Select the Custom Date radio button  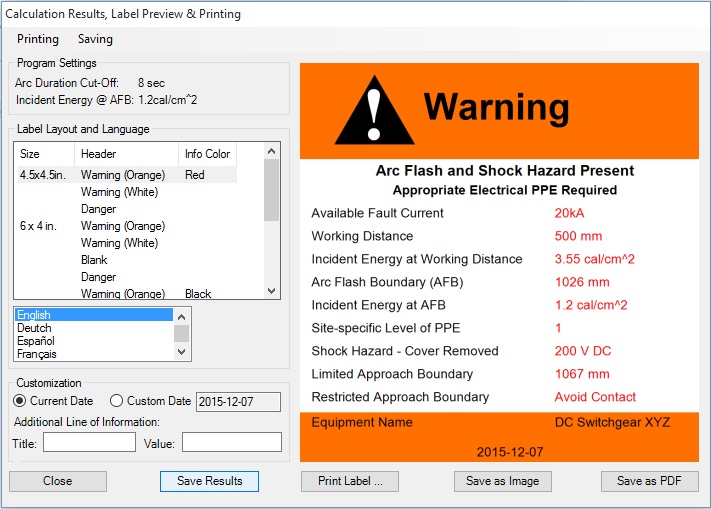click(x=117, y=401)
